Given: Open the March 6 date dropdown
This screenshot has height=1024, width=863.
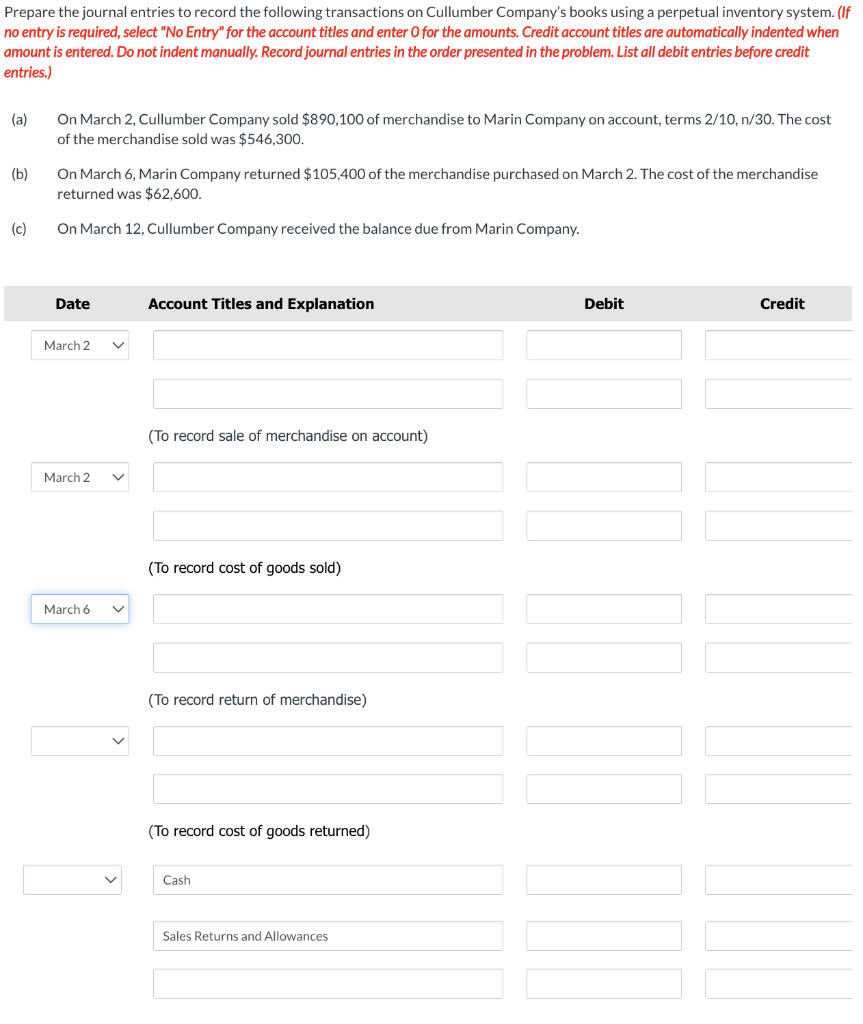Looking at the screenshot, I should click(79, 609).
